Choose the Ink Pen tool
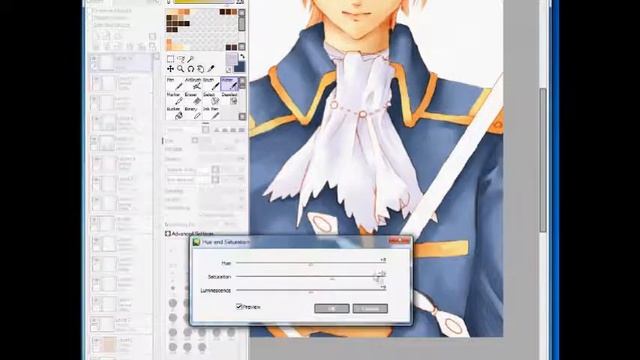Screen dimensions: 640x360 (211, 113)
